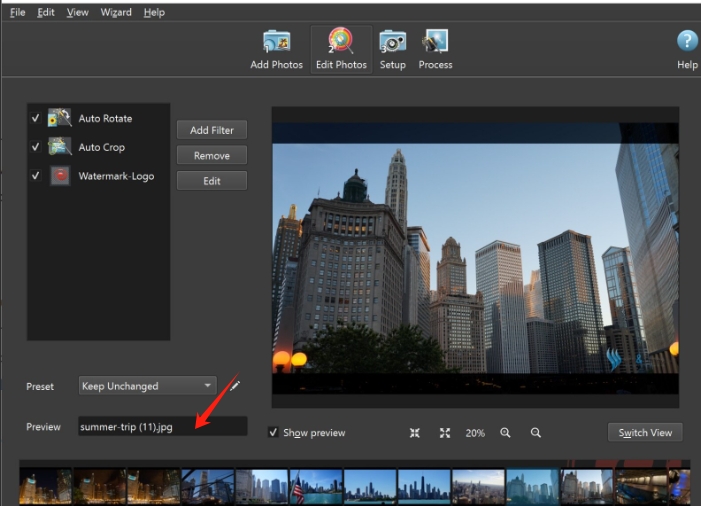
Task: Click the Add Filter button
Action: (211, 130)
